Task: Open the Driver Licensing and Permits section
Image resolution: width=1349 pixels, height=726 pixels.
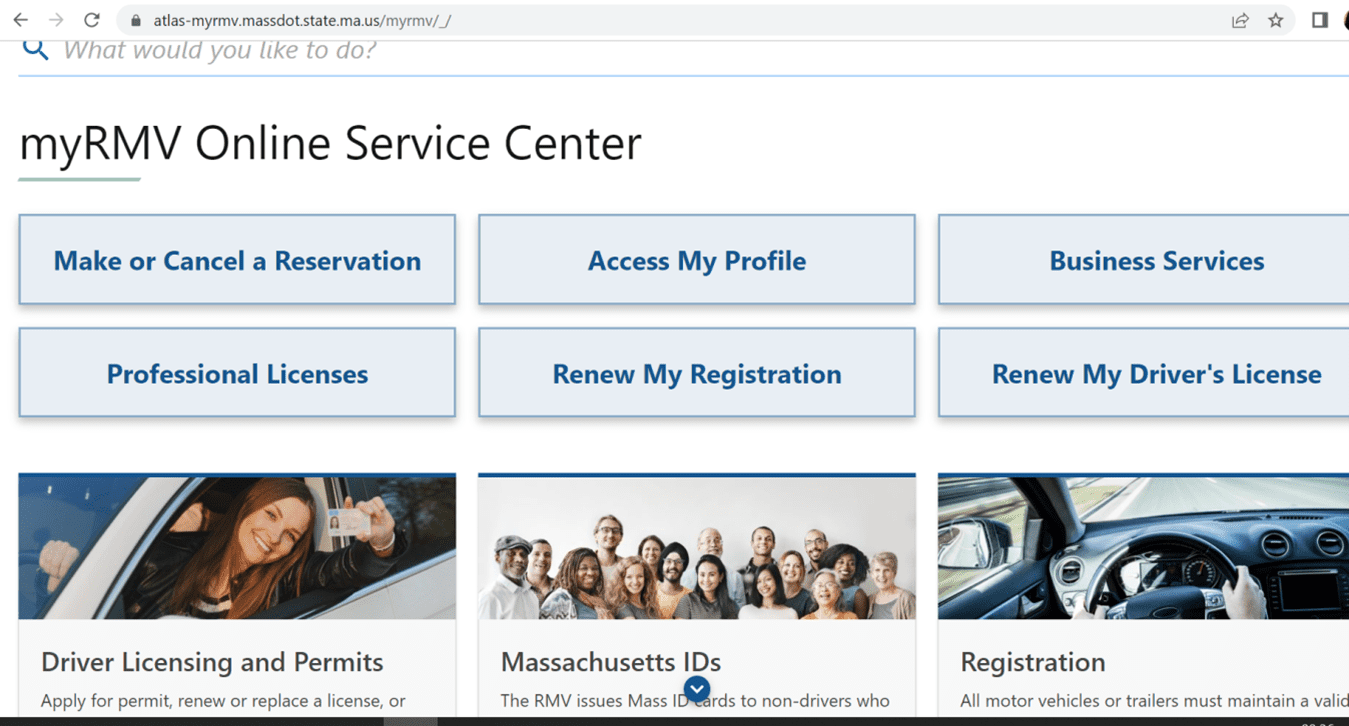Action: tap(211, 662)
